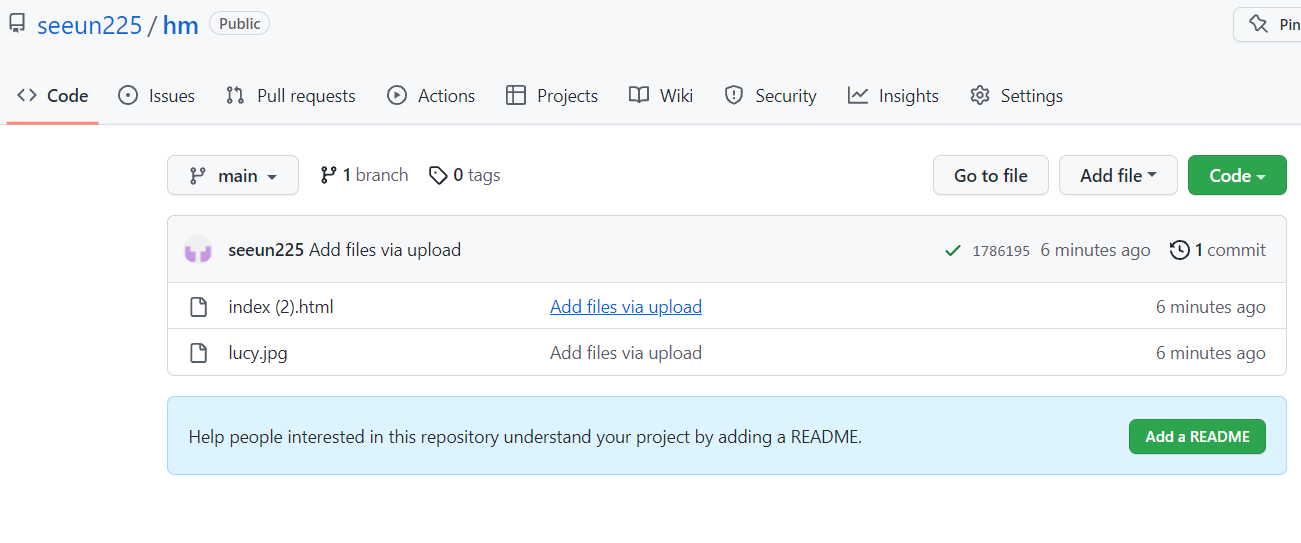View the 1 branch link
The image size is (1301, 543).
coord(364,175)
